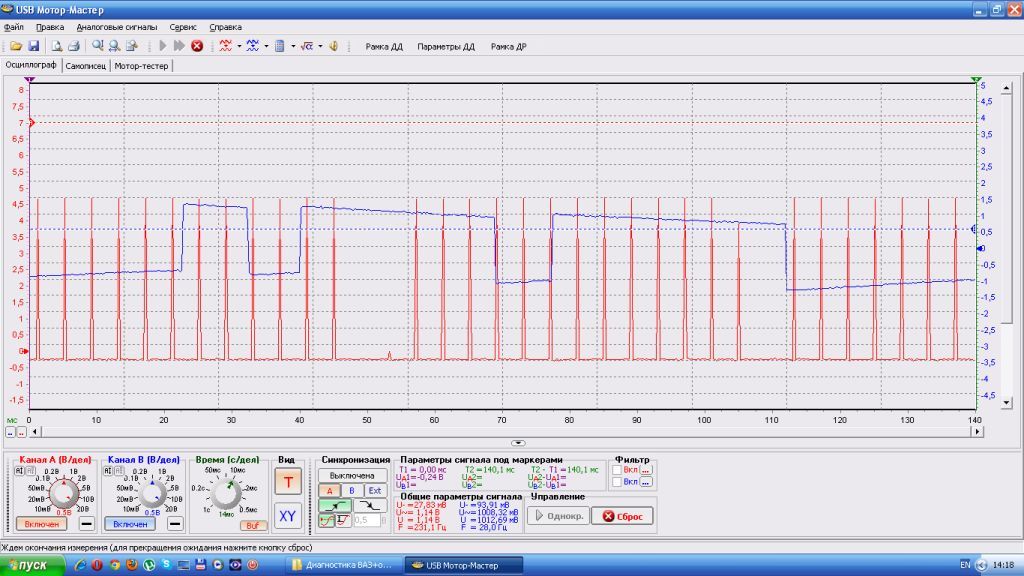The height and width of the screenshot is (576, 1024).
Task: Collapse the bottom panel using the center arrow
Action: [x=518, y=443]
